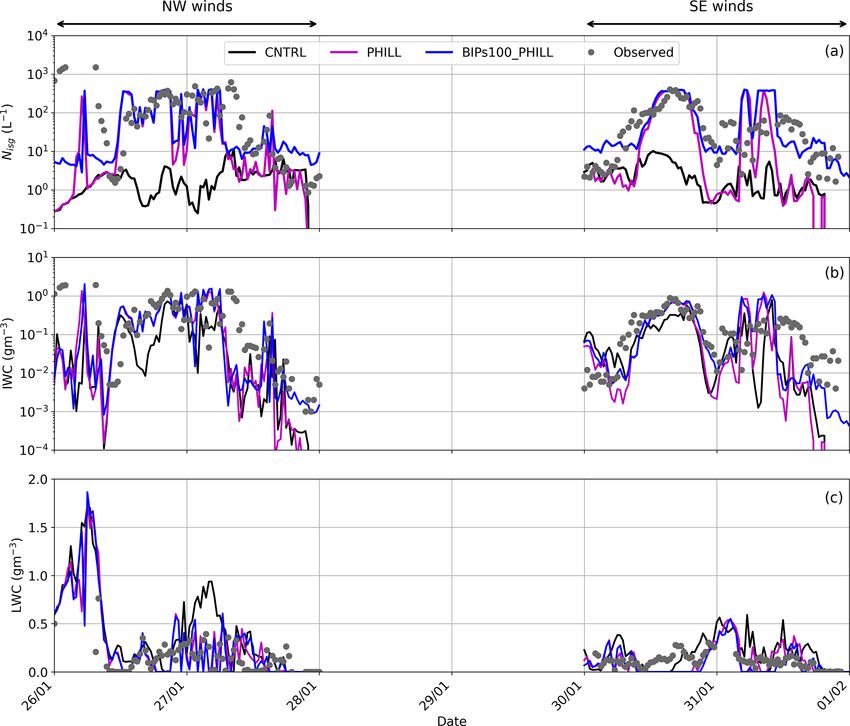Viewport: 850px width, 726px height.
Task: Click the double-headed arrow under NW winds
Action: (x=186, y=24)
